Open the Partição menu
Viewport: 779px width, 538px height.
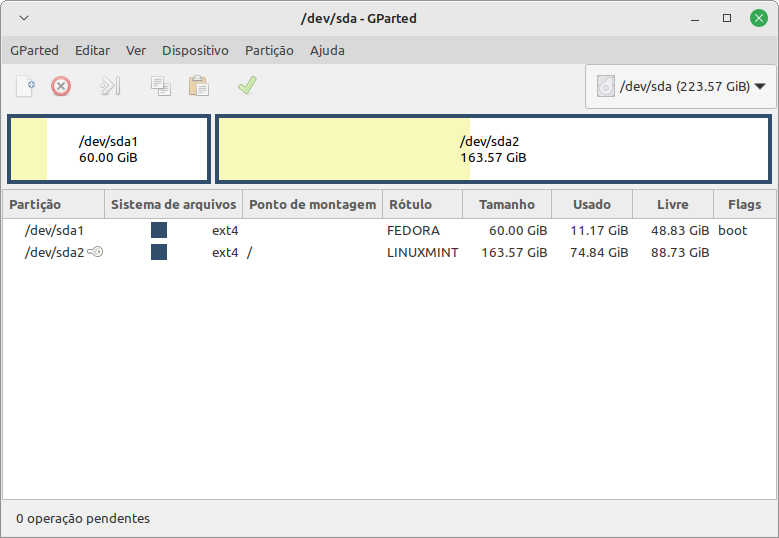[269, 51]
